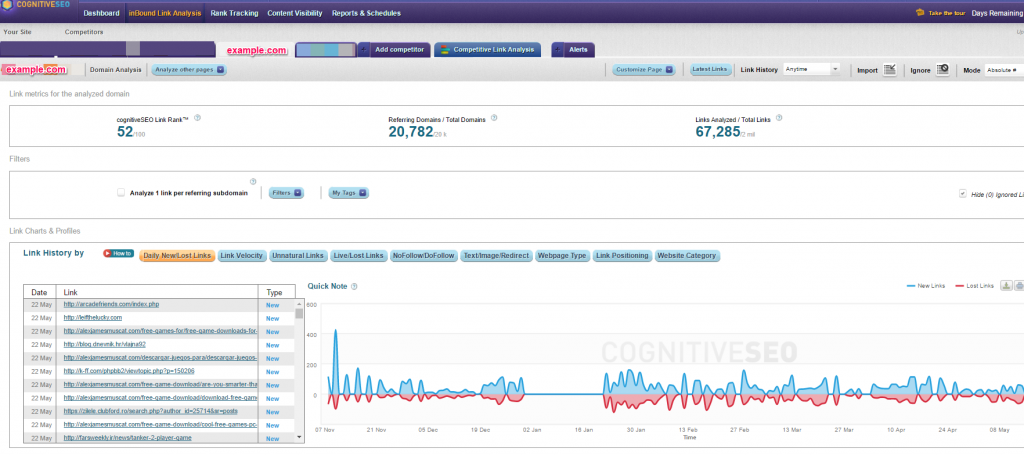Screen dimensions: 1024x455
Task: Open help icon beside Referring Domains
Action: [x=494, y=118]
